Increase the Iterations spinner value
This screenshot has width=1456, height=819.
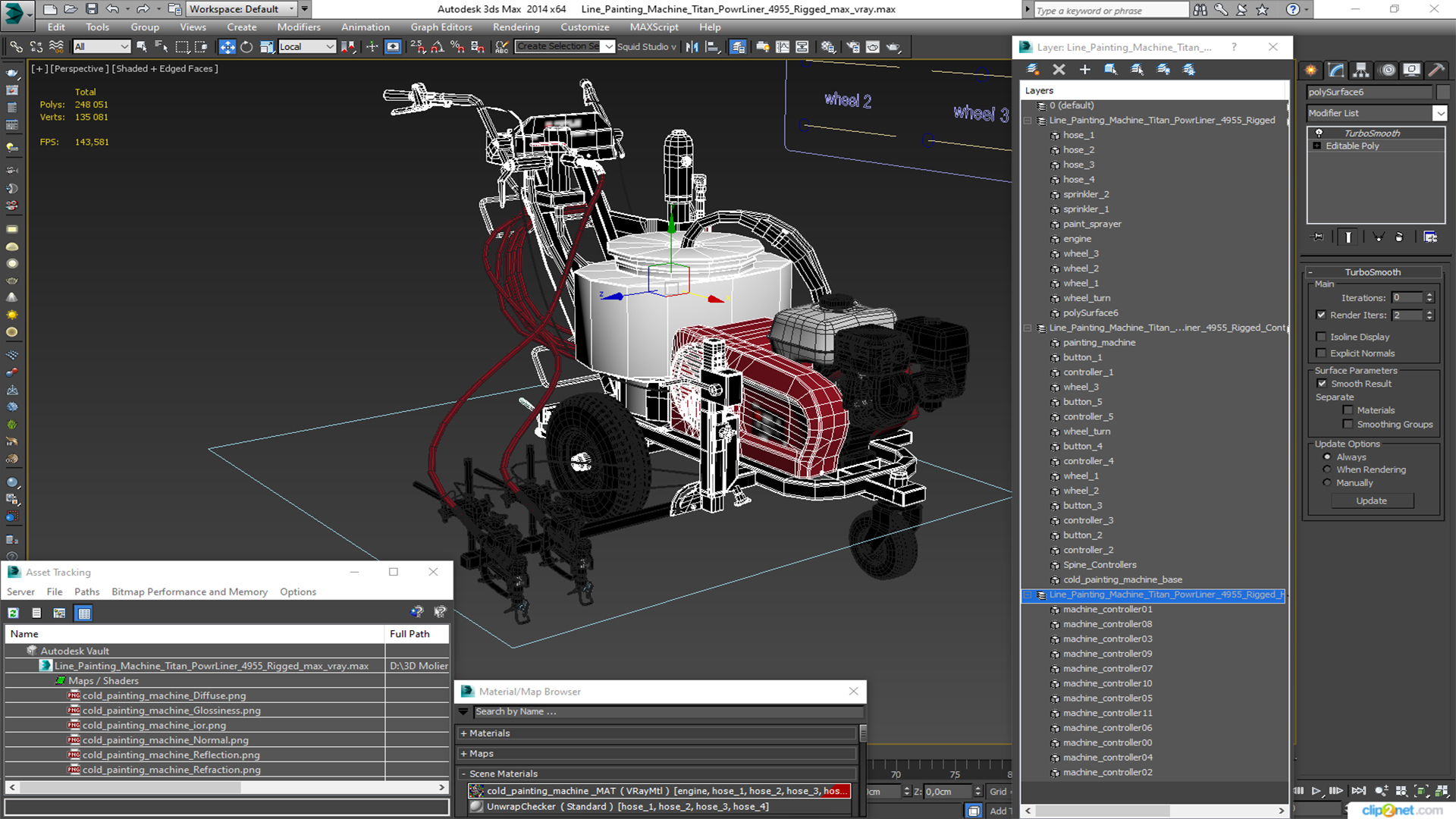pyautogui.click(x=1429, y=295)
